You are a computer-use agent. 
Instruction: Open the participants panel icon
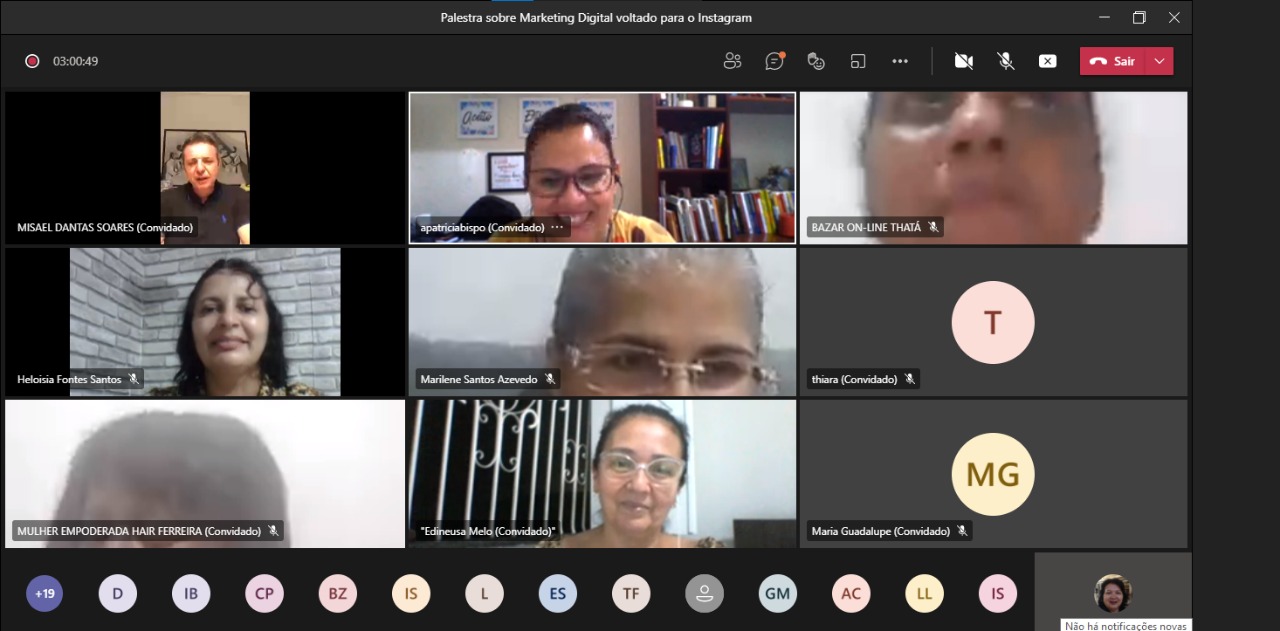[732, 61]
